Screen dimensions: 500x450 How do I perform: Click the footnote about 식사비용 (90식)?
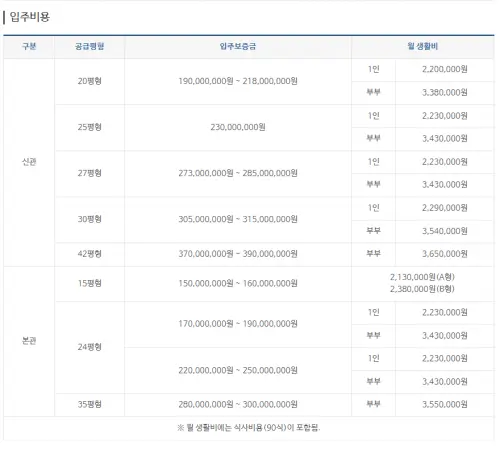coord(249,428)
